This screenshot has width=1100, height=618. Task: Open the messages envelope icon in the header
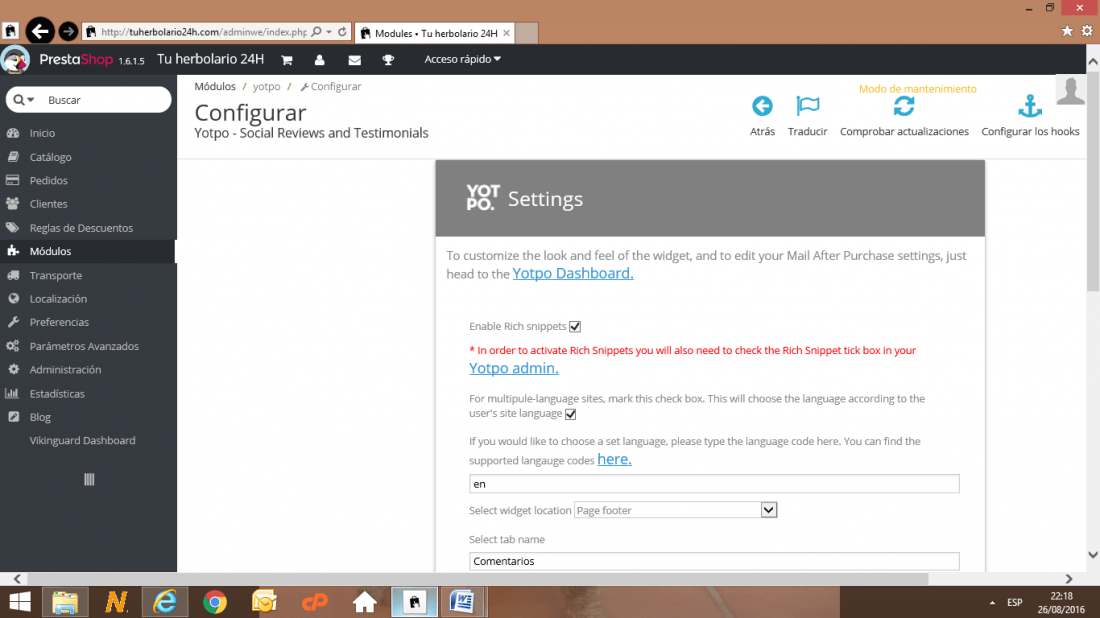(x=354, y=60)
